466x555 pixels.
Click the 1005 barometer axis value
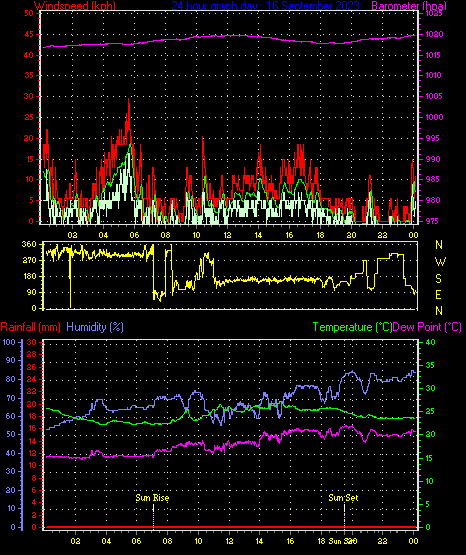[x=434, y=96]
